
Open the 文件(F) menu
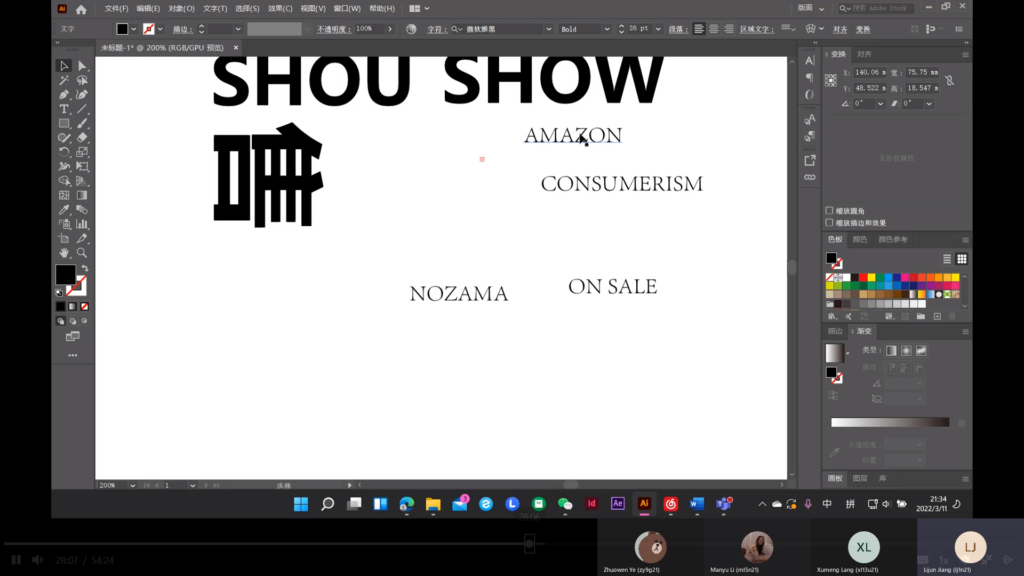click(x=116, y=8)
